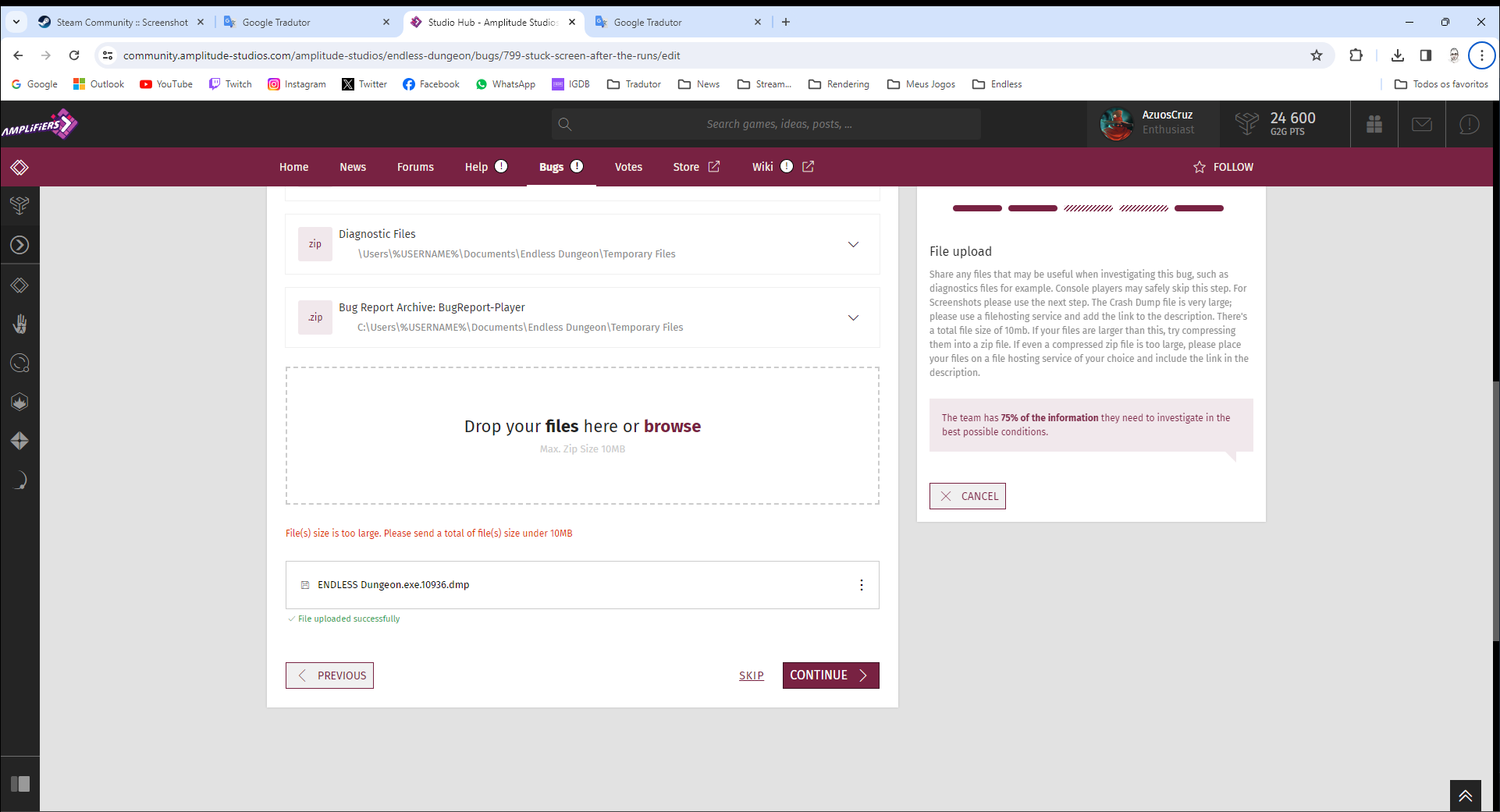This screenshot has width=1500, height=812.
Task: Open the Twitch bookmark
Action: (230, 84)
